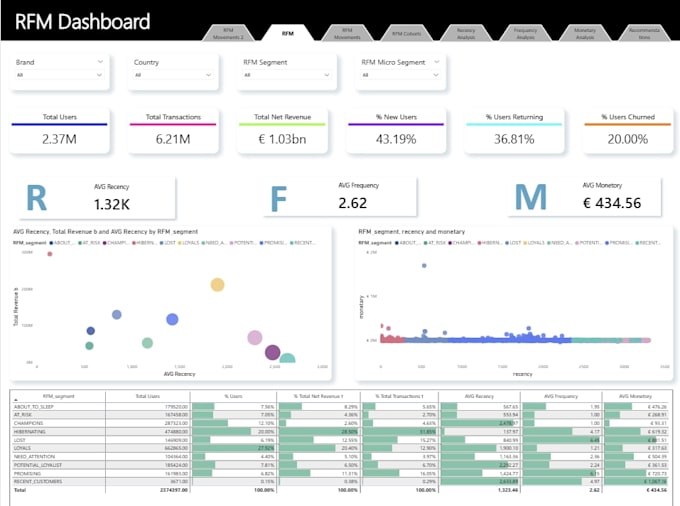Screen dimensions: 680x506
Task: Open the Monetary Analysis tab
Action: coord(585,33)
